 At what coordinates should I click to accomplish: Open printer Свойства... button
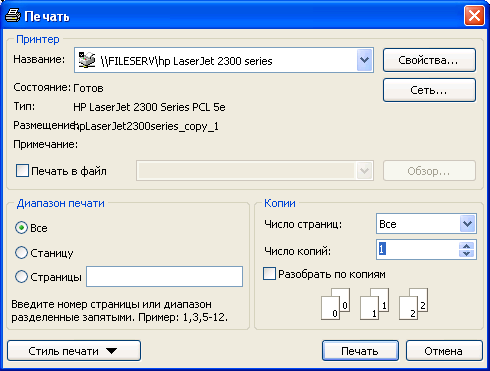coord(429,60)
